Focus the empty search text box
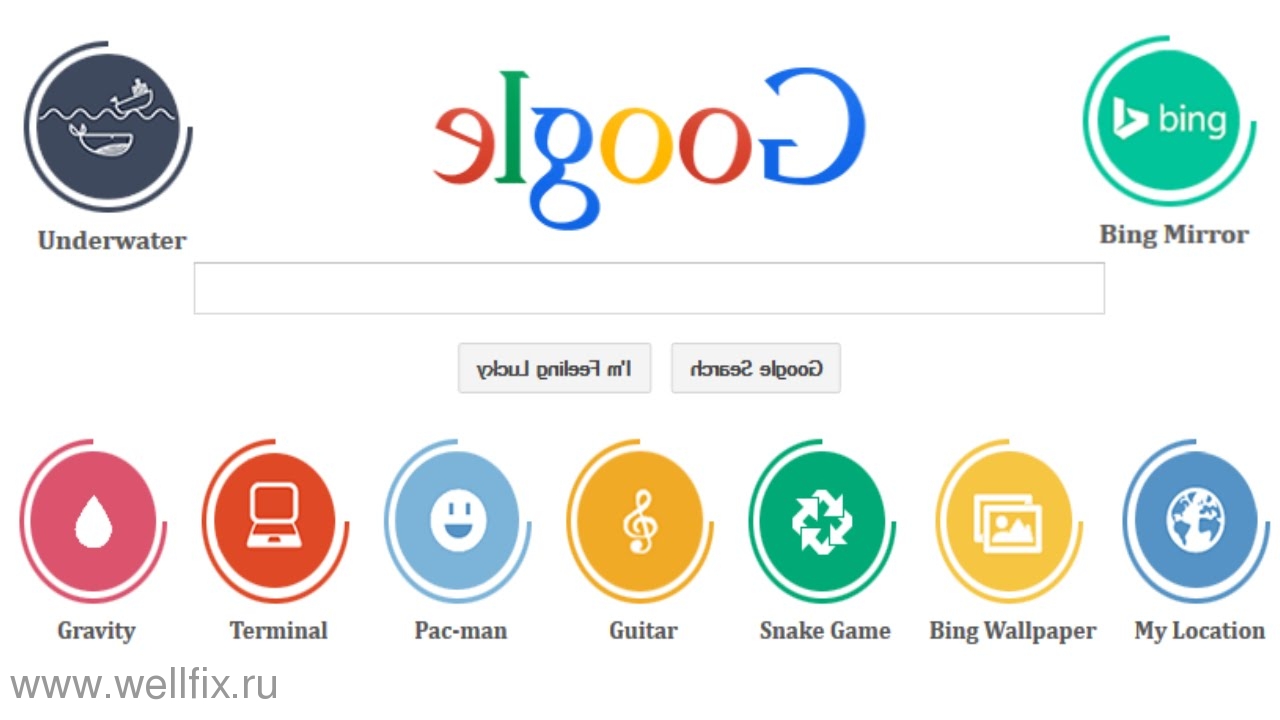 point(649,288)
